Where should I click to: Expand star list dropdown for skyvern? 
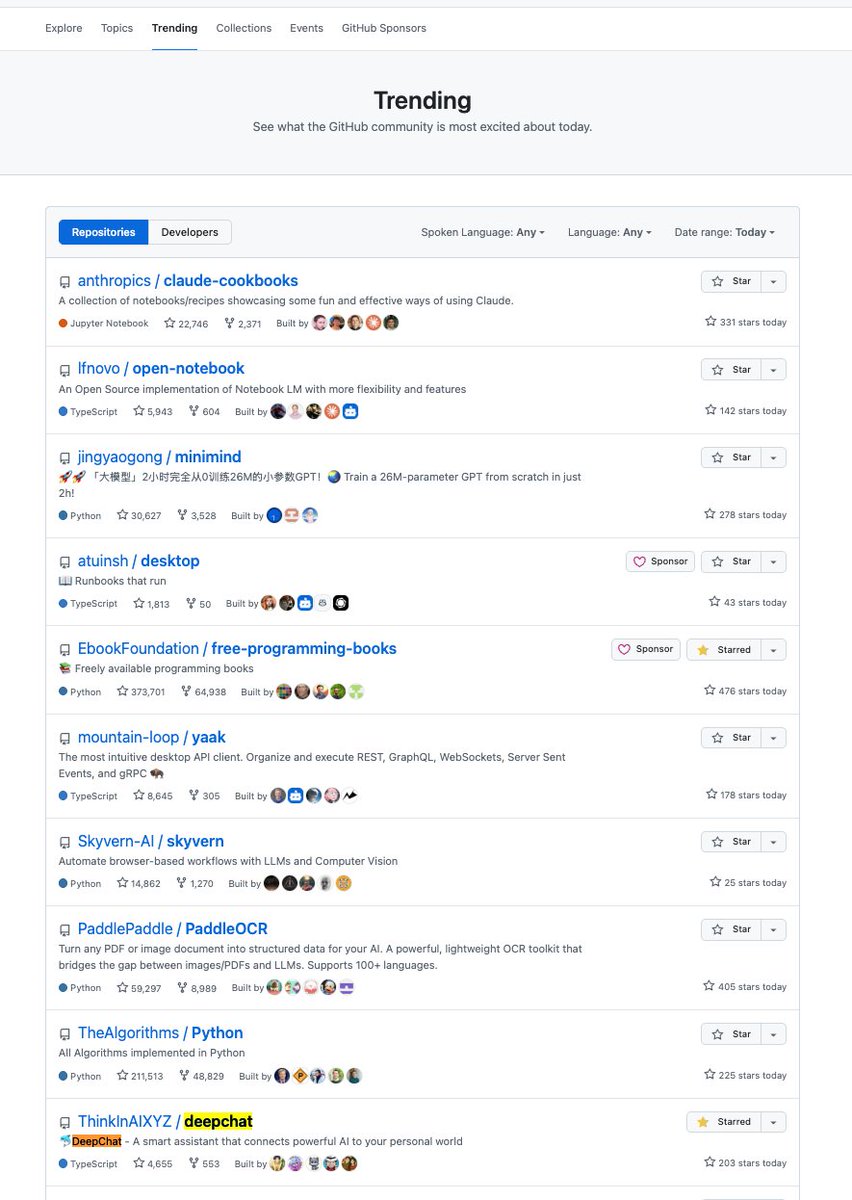click(x=774, y=841)
